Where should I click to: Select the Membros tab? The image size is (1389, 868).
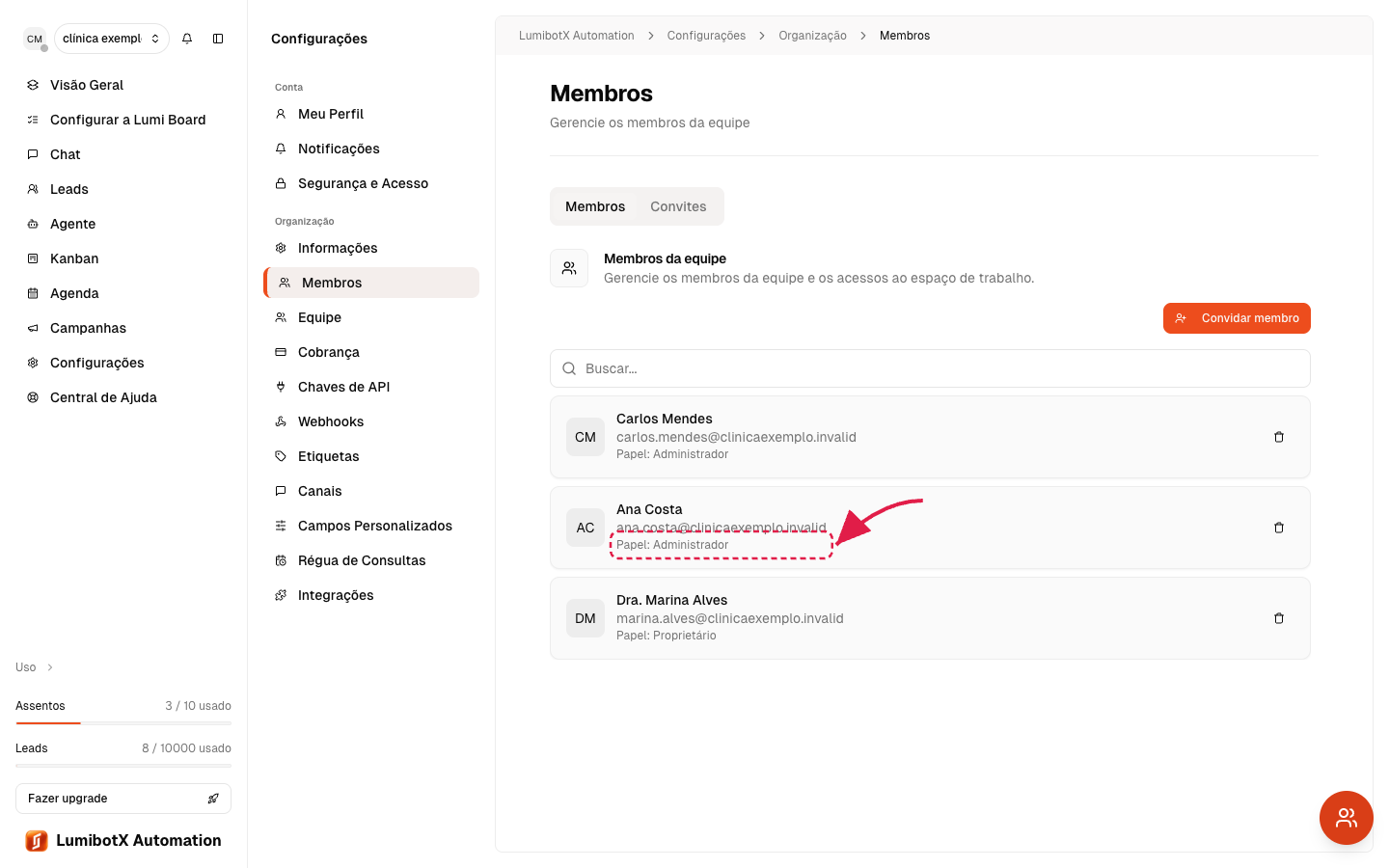595,206
